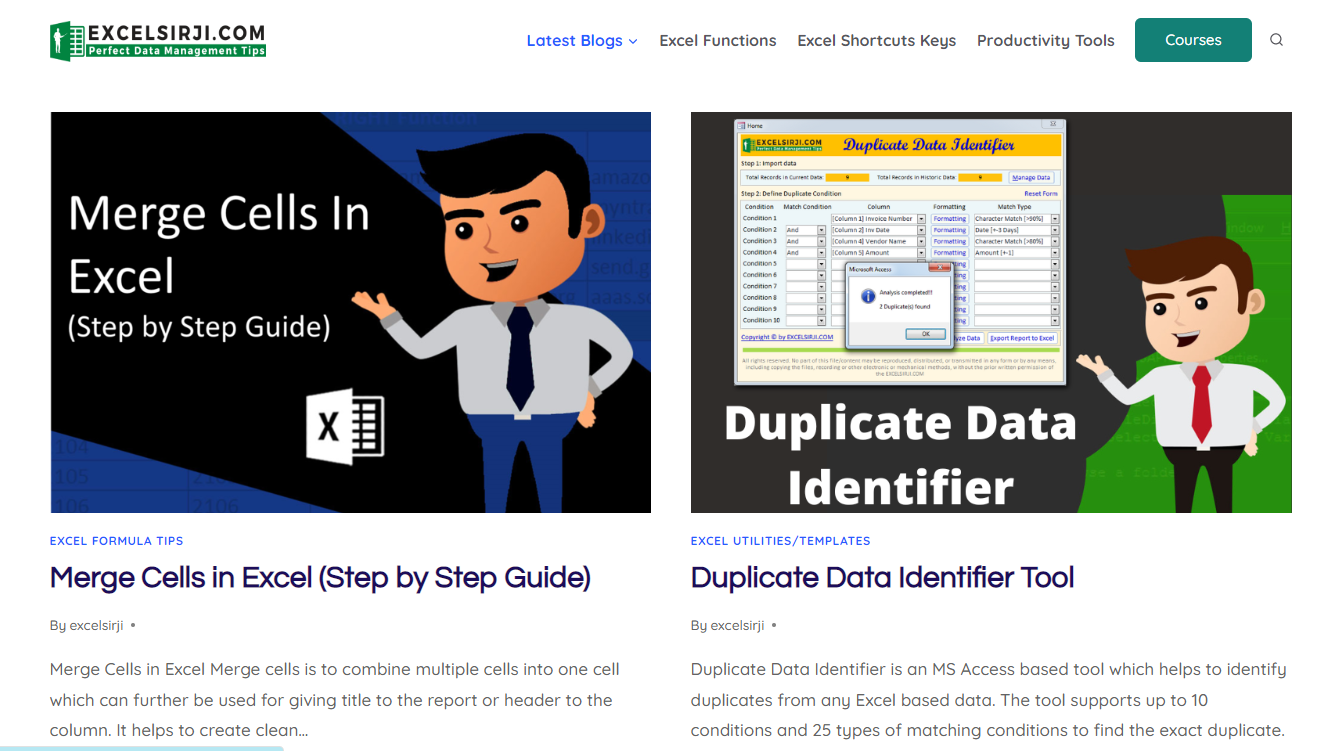Select the Excel Formula Tips category link

[x=117, y=541]
